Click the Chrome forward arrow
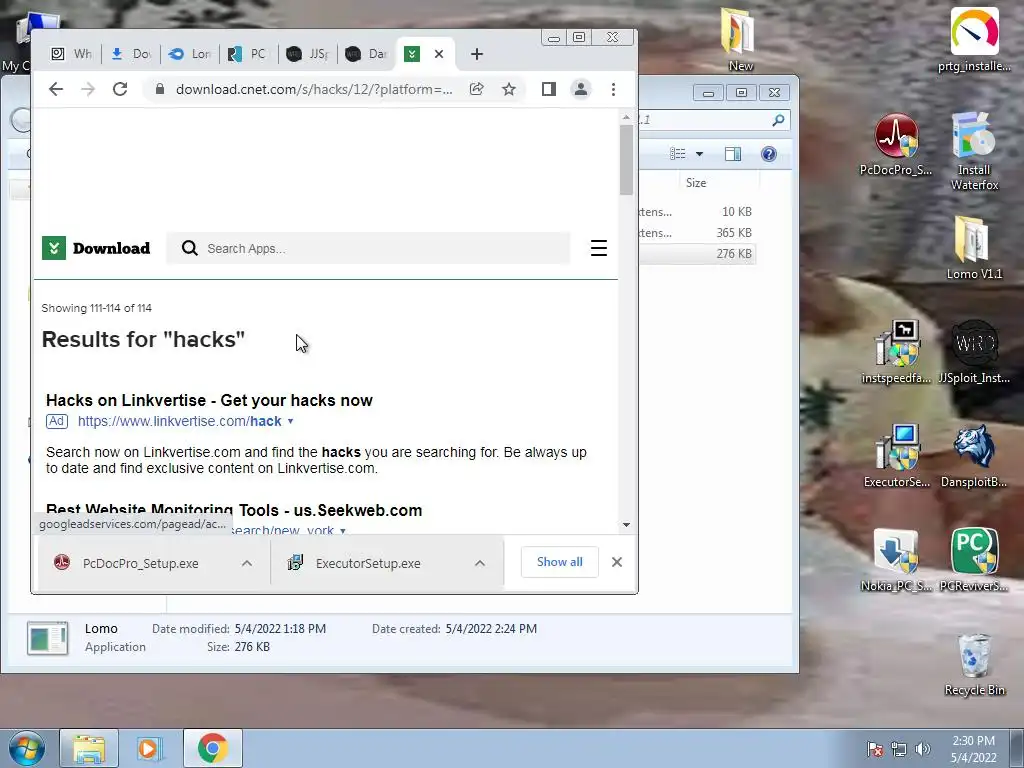This screenshot has width=1024, height=768. [88, 89]
